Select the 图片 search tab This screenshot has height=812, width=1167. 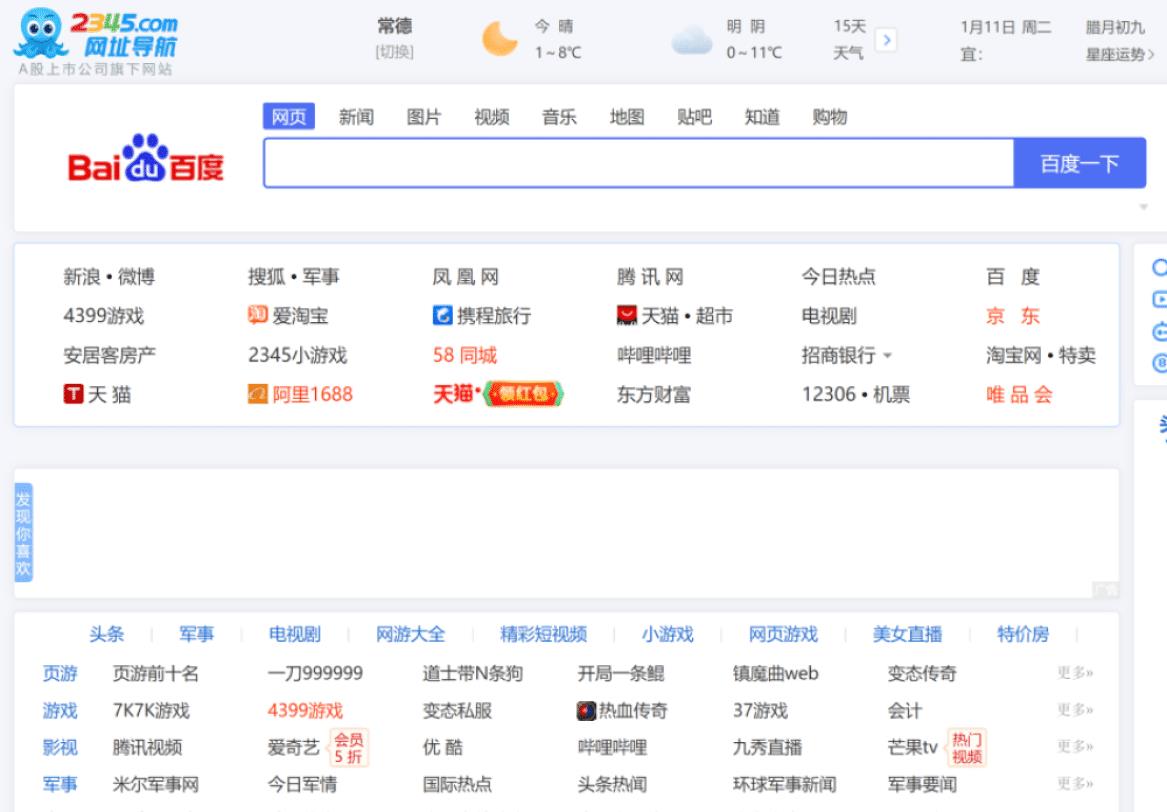[424, 117]
